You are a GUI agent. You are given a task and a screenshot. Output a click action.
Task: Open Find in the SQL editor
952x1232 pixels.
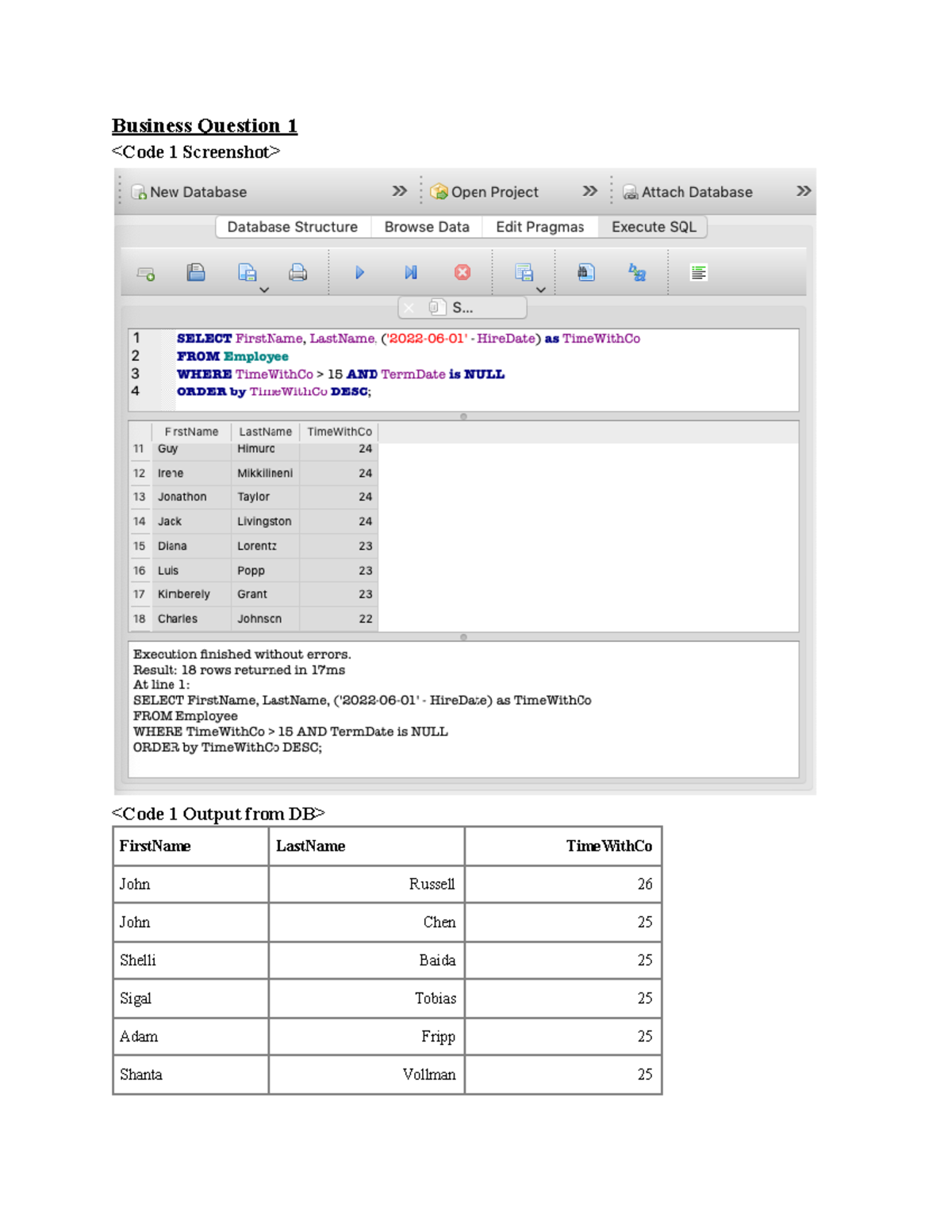[583, 272]
